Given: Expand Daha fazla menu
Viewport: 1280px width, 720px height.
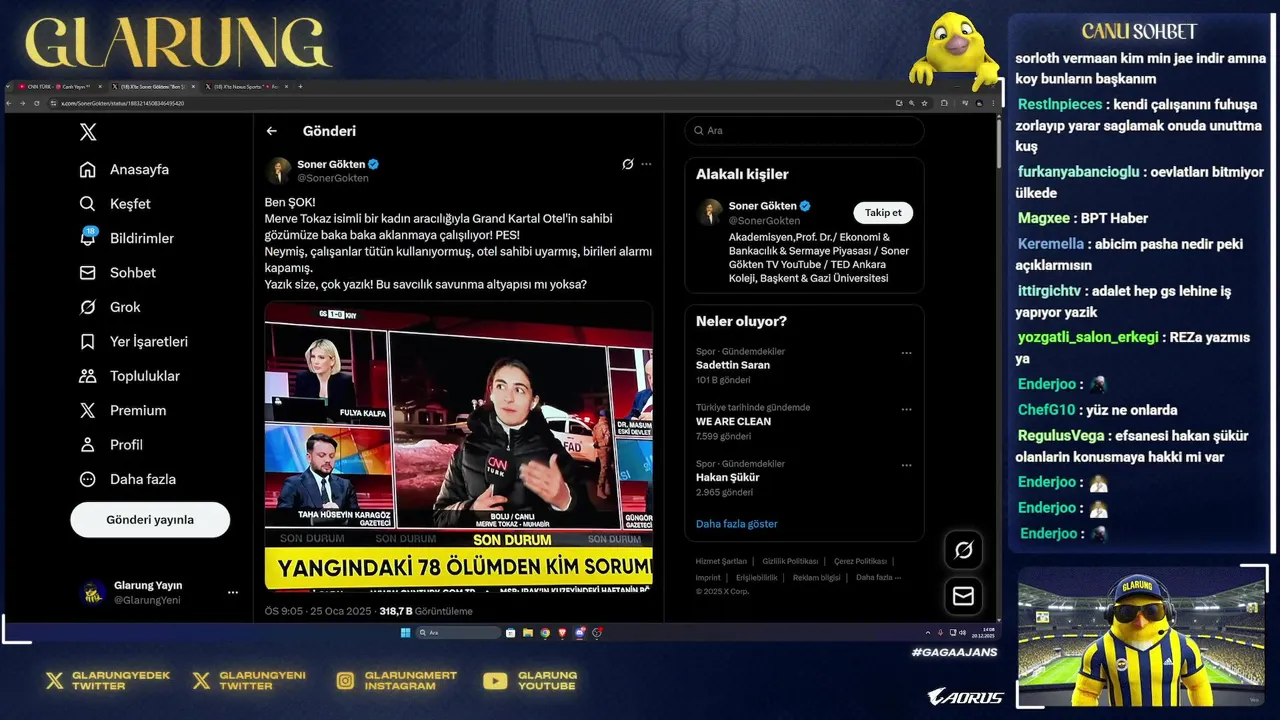Looking at the screenshot, I should point(127,479).
